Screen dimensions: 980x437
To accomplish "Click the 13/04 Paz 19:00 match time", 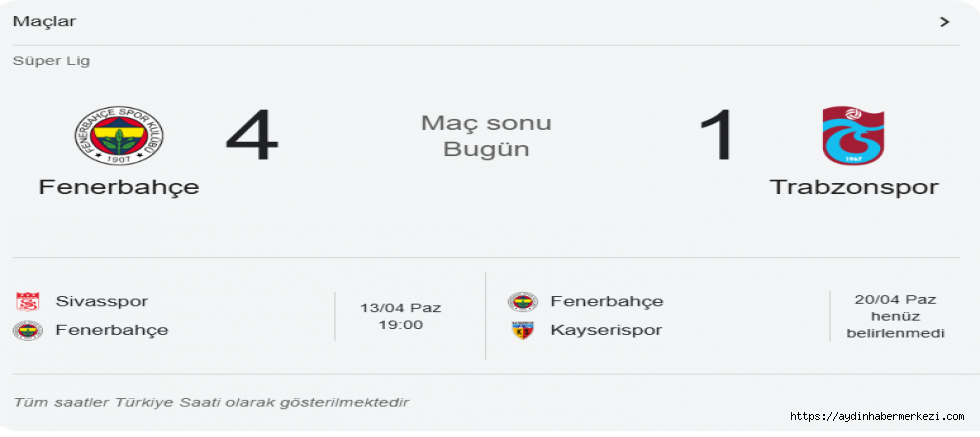I will (400, 316).
